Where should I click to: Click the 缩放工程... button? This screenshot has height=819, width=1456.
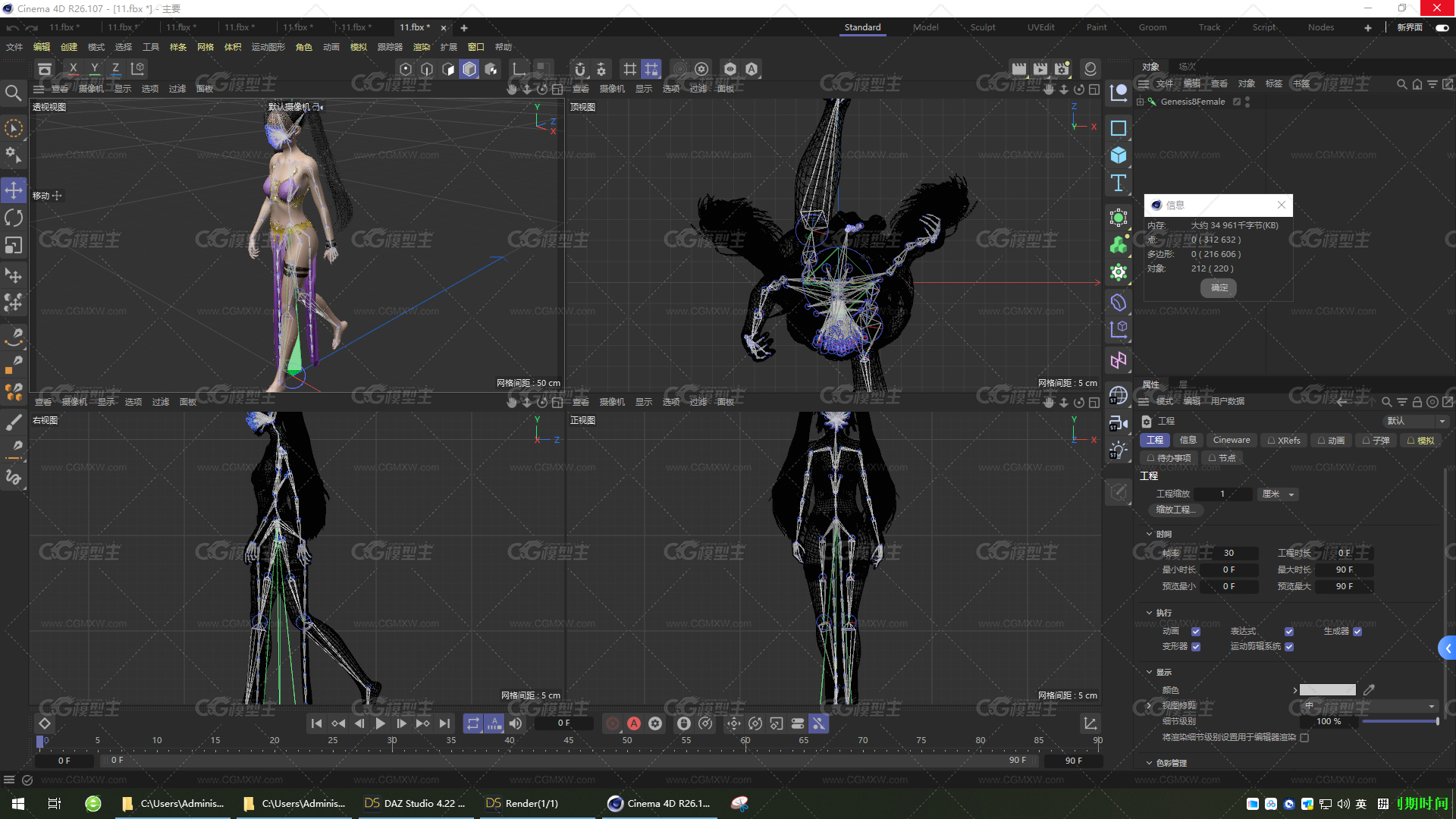[1175, 510]
